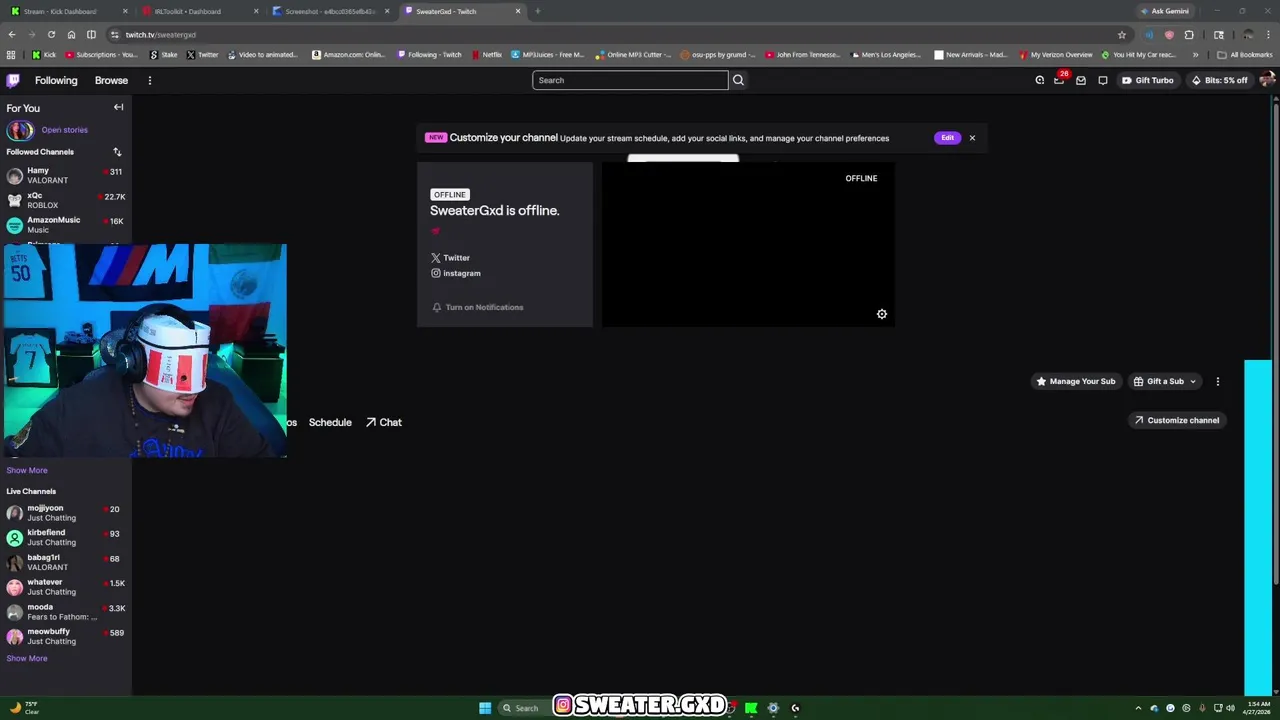Open the channel Schedule tab
This screenshot has height=720, width=1280.
pos(330,422)
